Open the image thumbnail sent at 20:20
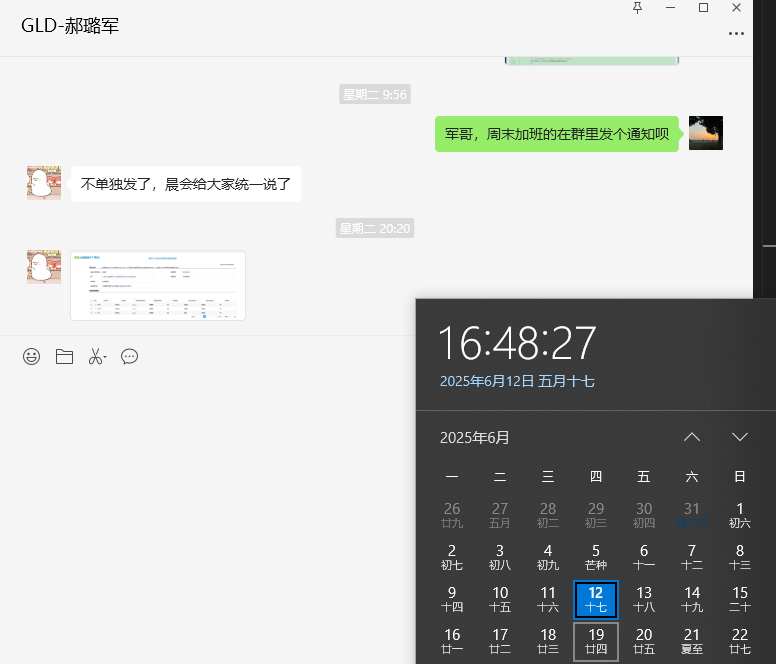The width and height of the screenshot is (776, 664). click(158, 286)
